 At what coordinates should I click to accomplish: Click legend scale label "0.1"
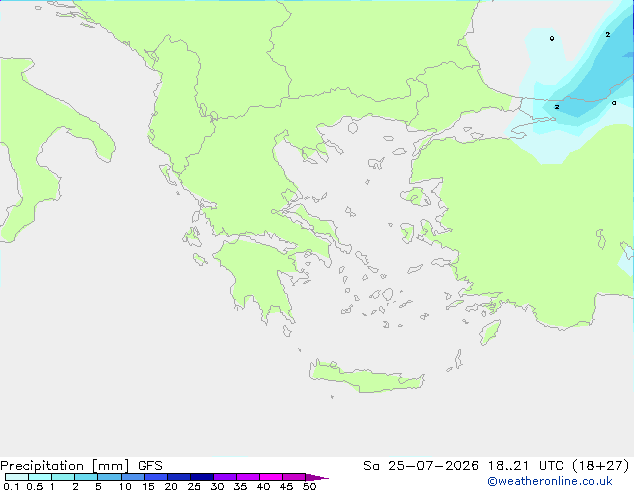[11, 486]
